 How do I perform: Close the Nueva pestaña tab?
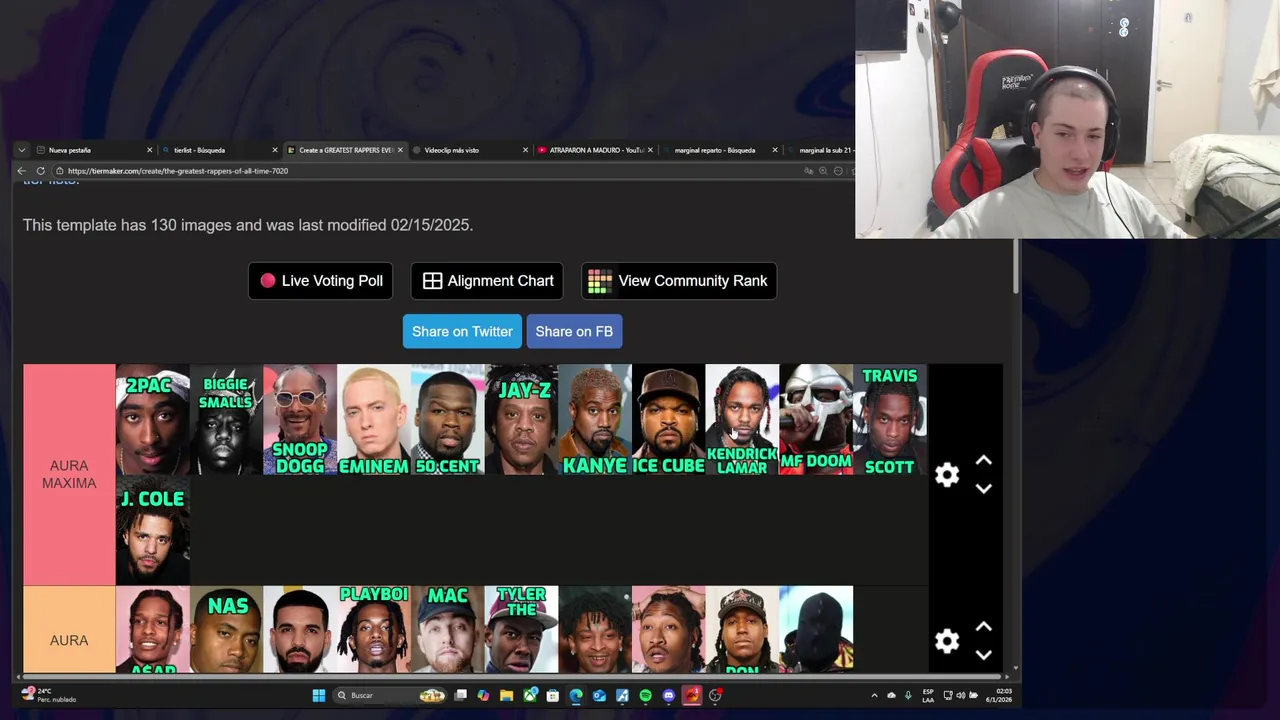(x=150, y=150)
